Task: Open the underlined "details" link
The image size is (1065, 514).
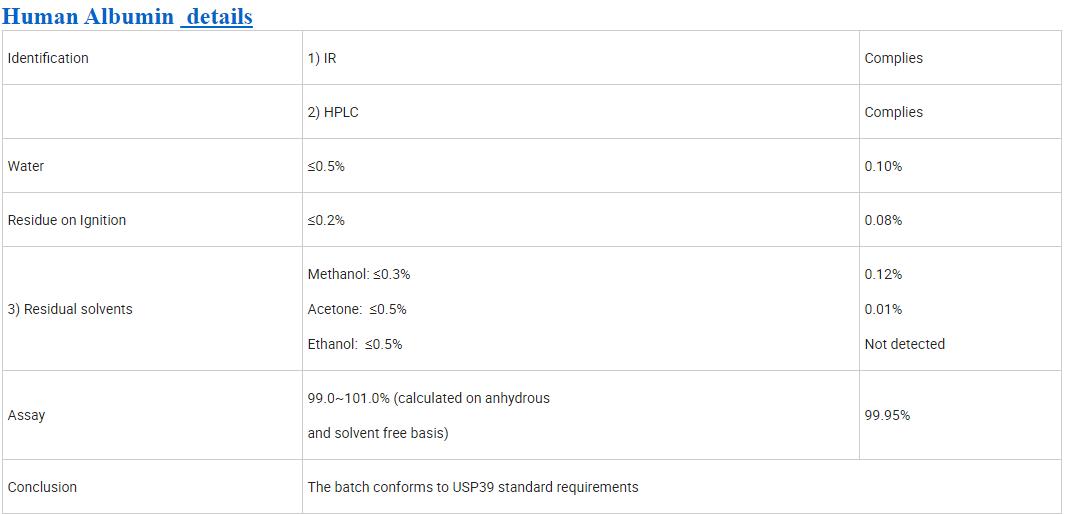Action: tap(220, 16)
